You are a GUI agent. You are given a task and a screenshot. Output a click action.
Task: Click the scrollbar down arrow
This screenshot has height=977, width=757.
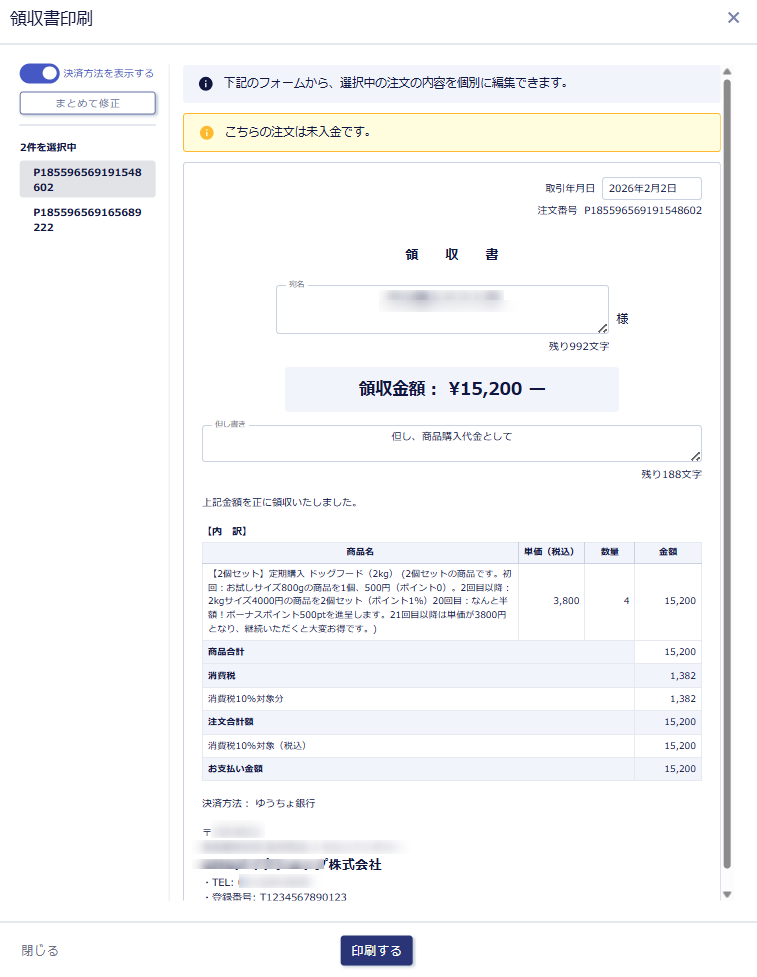point(727,894)
